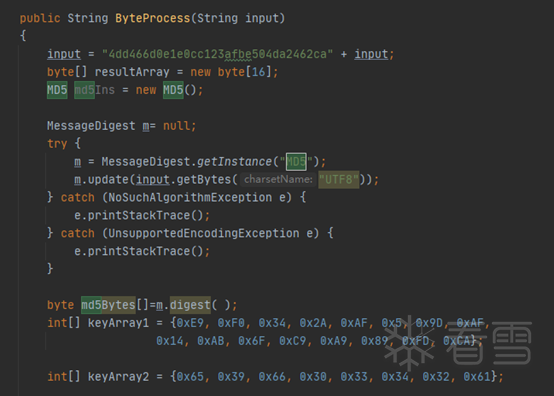Click the first e.printStackTrace() call
Viewport: 554px width, 396px height.
click(x=139, y=215)
